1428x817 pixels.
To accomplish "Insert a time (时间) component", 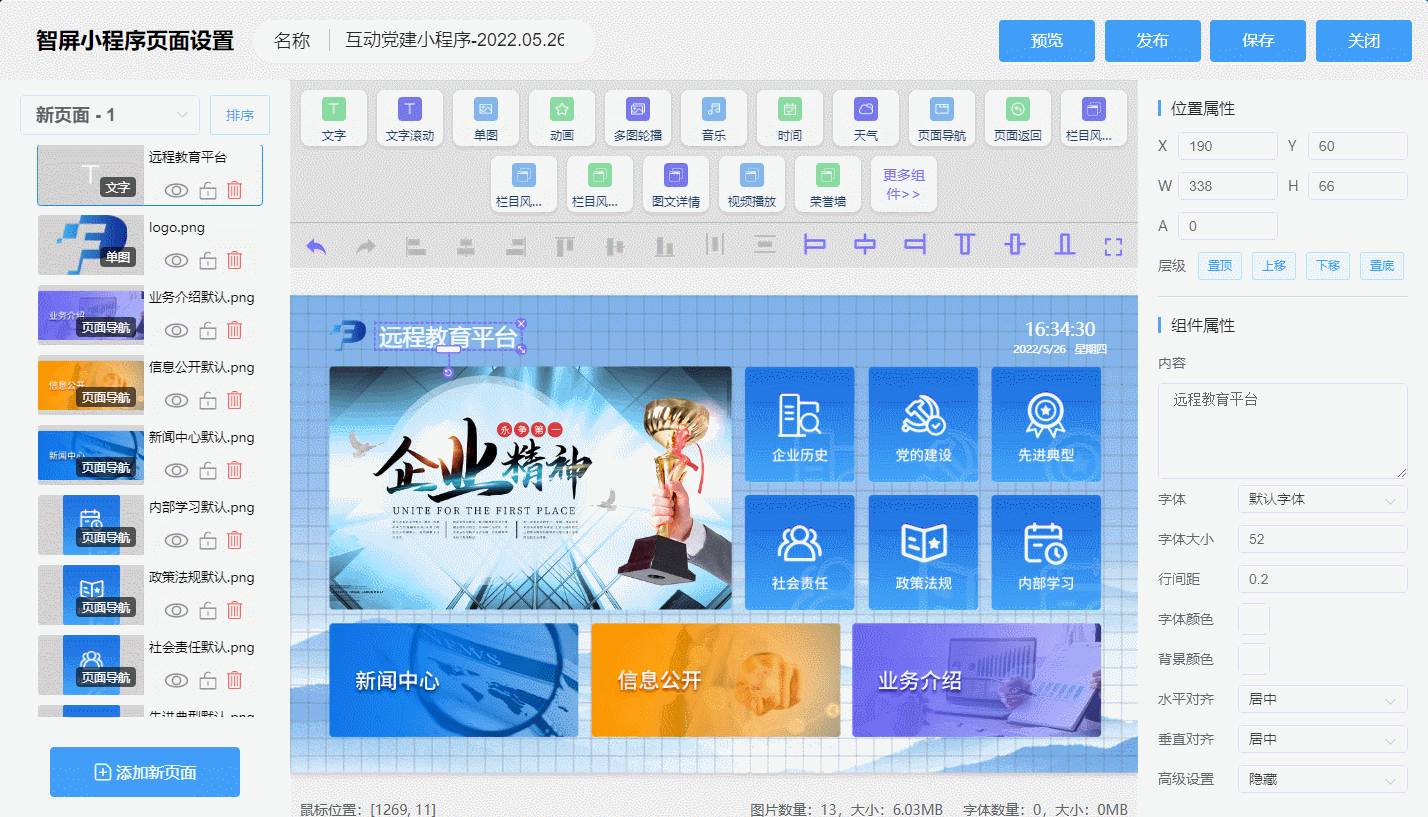I will coord(789,118).
